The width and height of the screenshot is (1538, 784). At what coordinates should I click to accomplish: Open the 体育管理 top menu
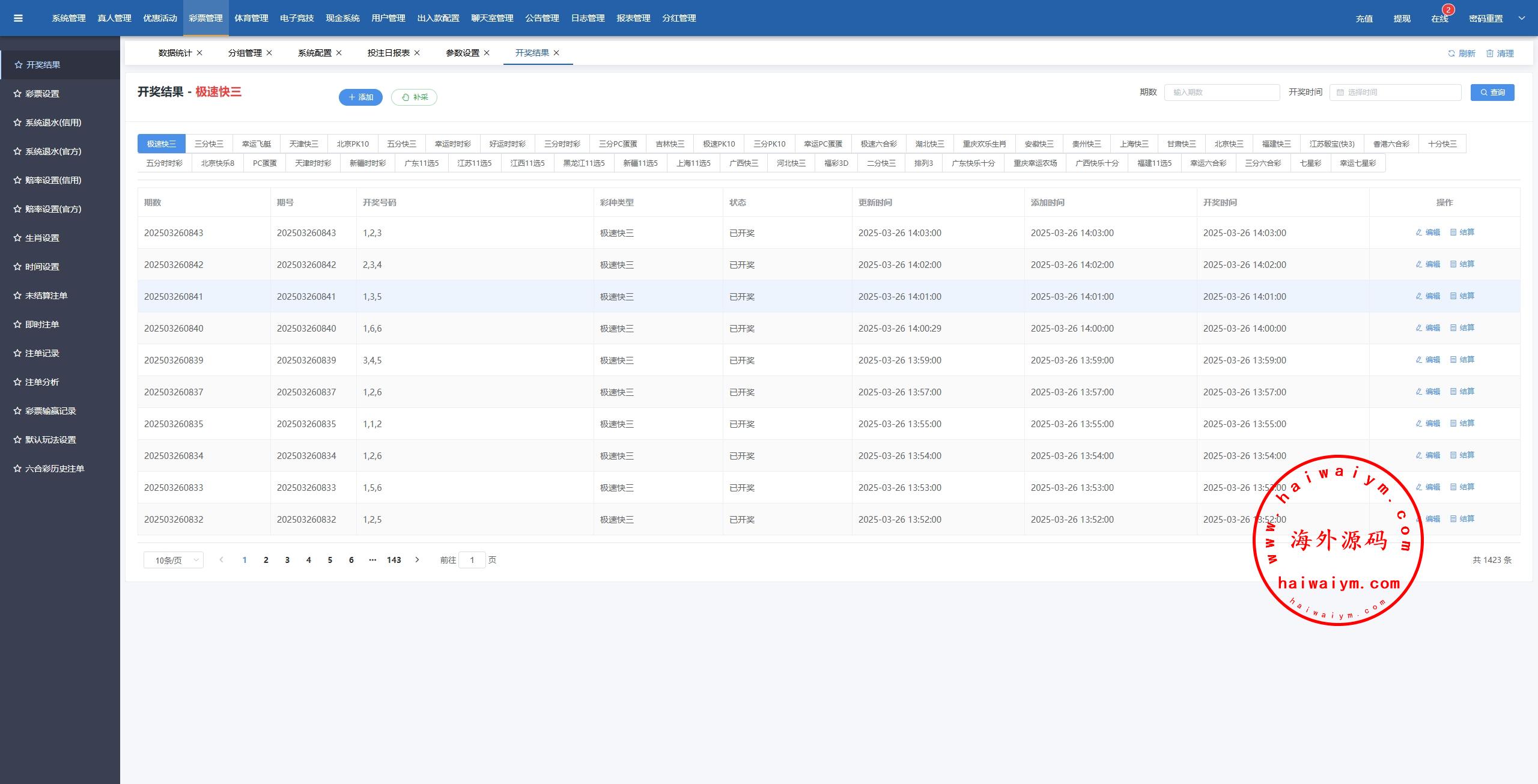pyautogui.click(x=251, y=18)
